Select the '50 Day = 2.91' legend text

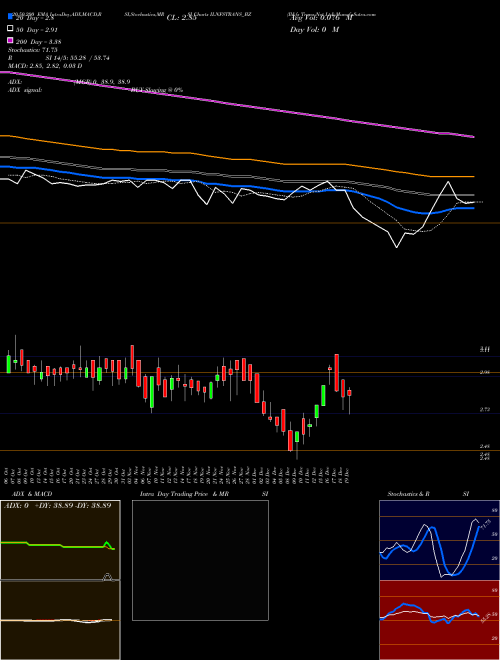[x=37, y=30]
